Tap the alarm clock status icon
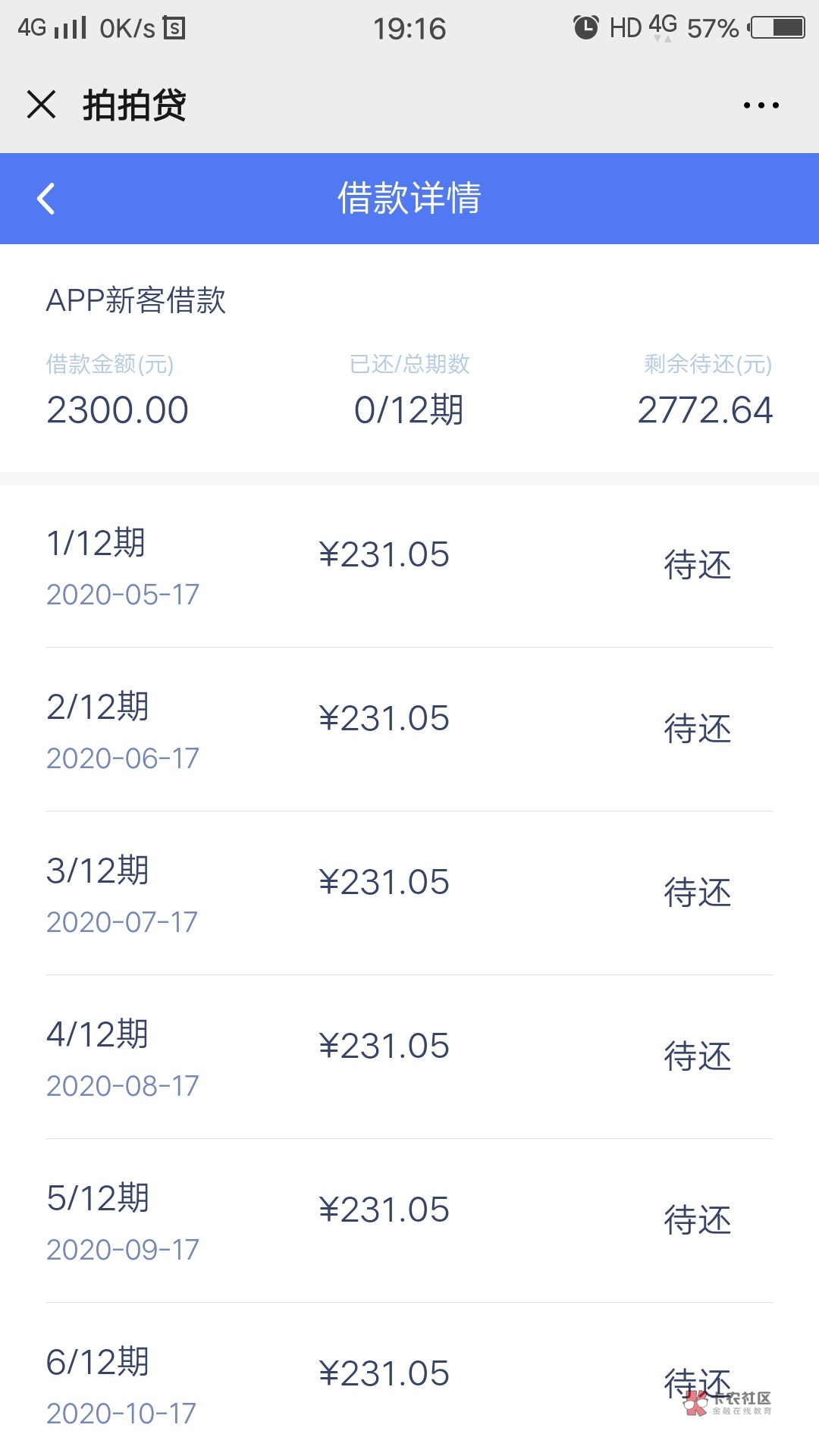 585,28
